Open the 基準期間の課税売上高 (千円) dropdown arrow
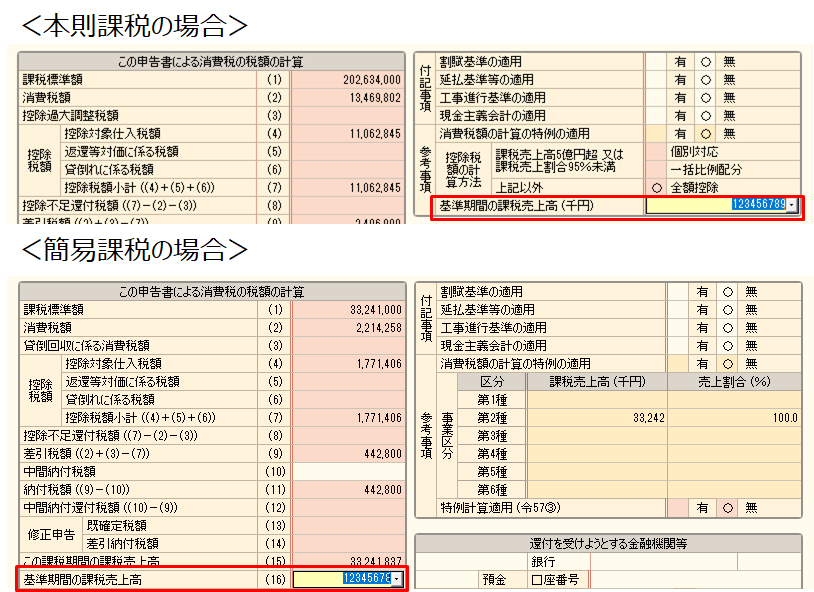Viewport: 814px width, 592px height. click(792, 206)
